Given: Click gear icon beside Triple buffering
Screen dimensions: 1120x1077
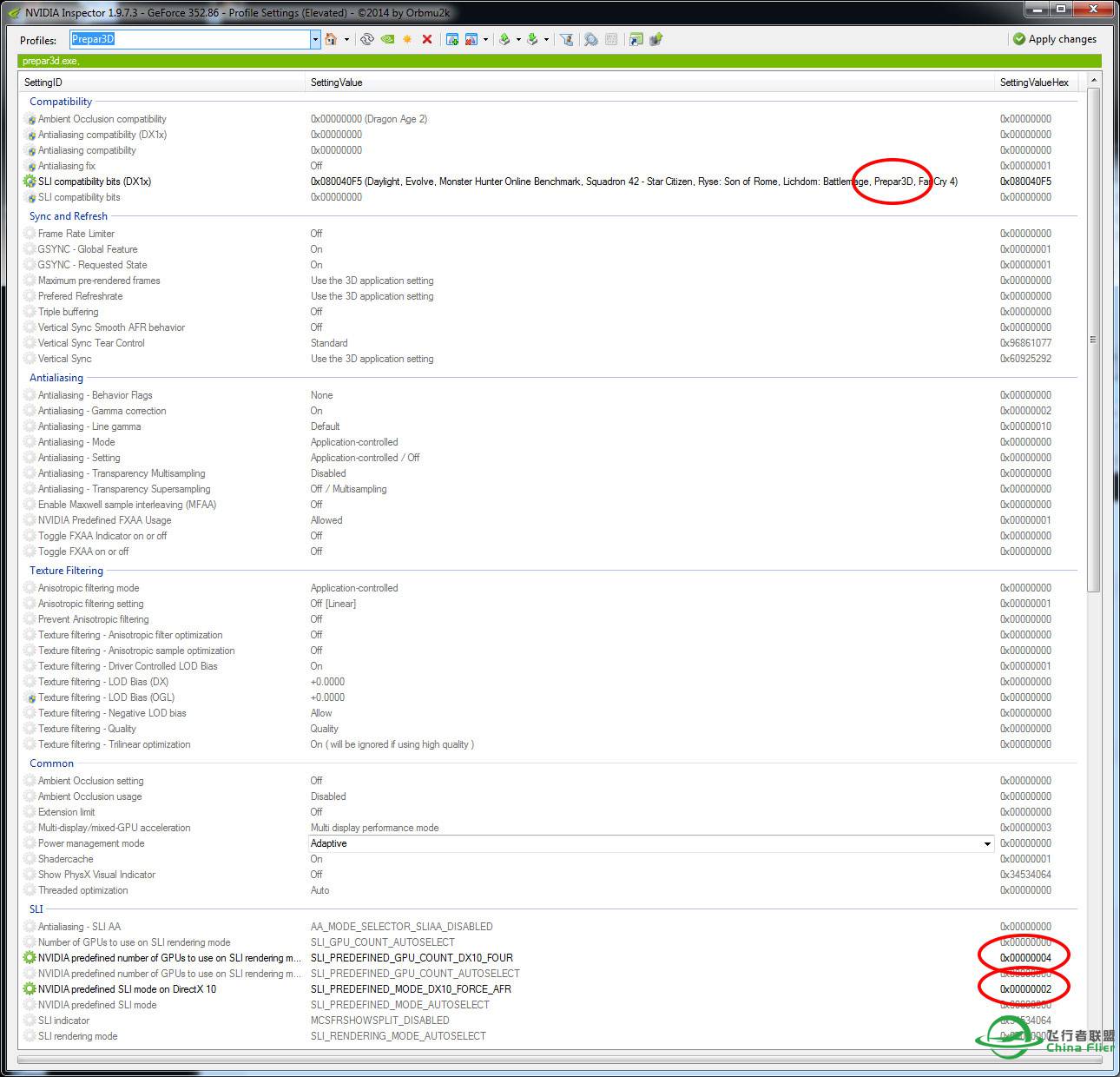Looking at the screenshot, I should tap(30, 312).
